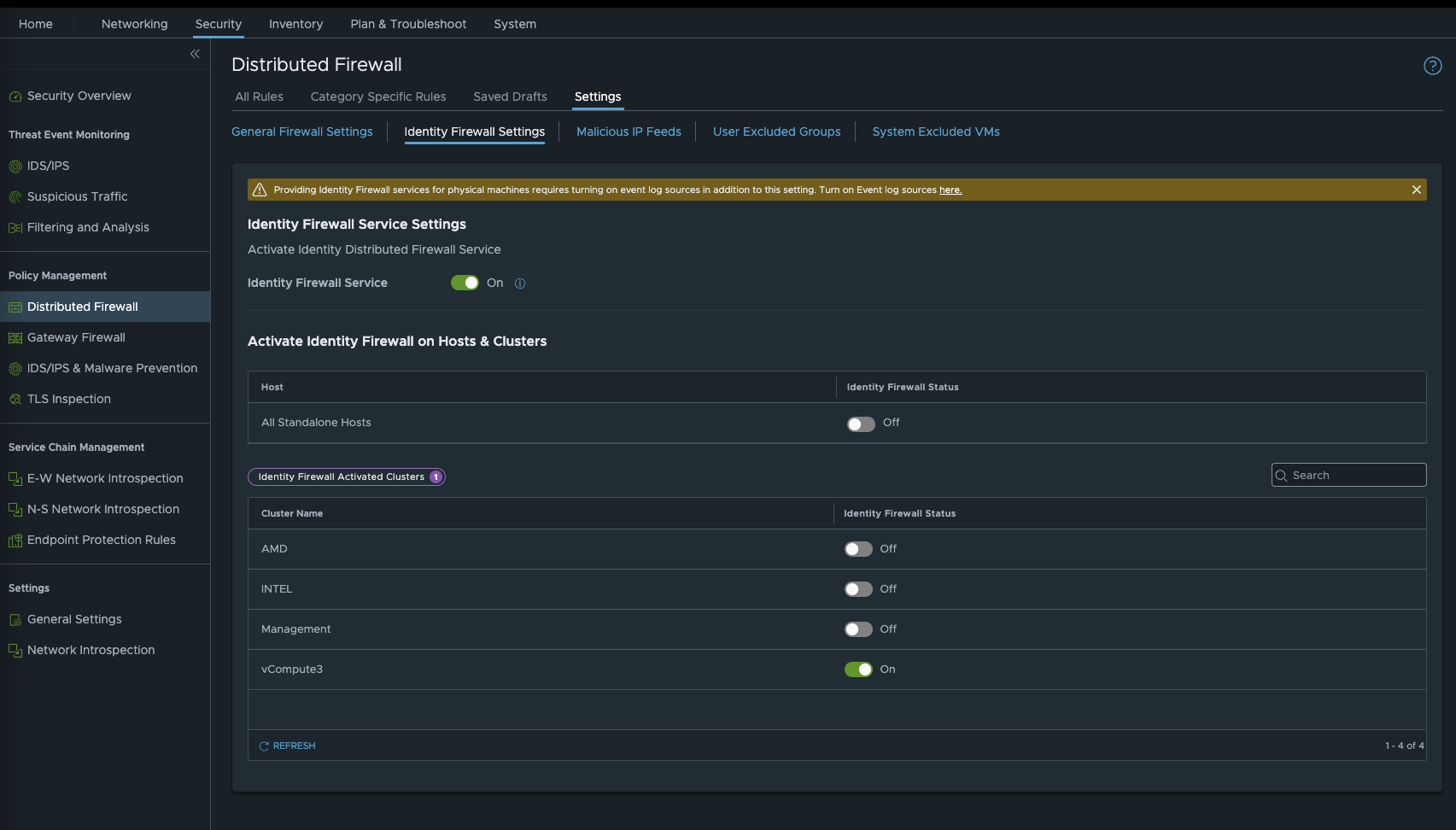Follow the 'here' event log sources link
Image resolution: width=1456 pixels, height=830 pixels.
point(950,190)
